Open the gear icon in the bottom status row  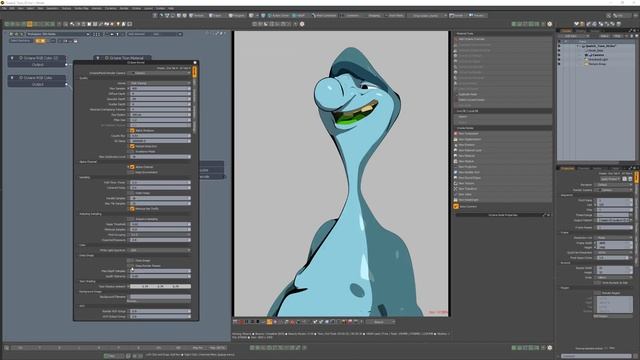point(550,348)
